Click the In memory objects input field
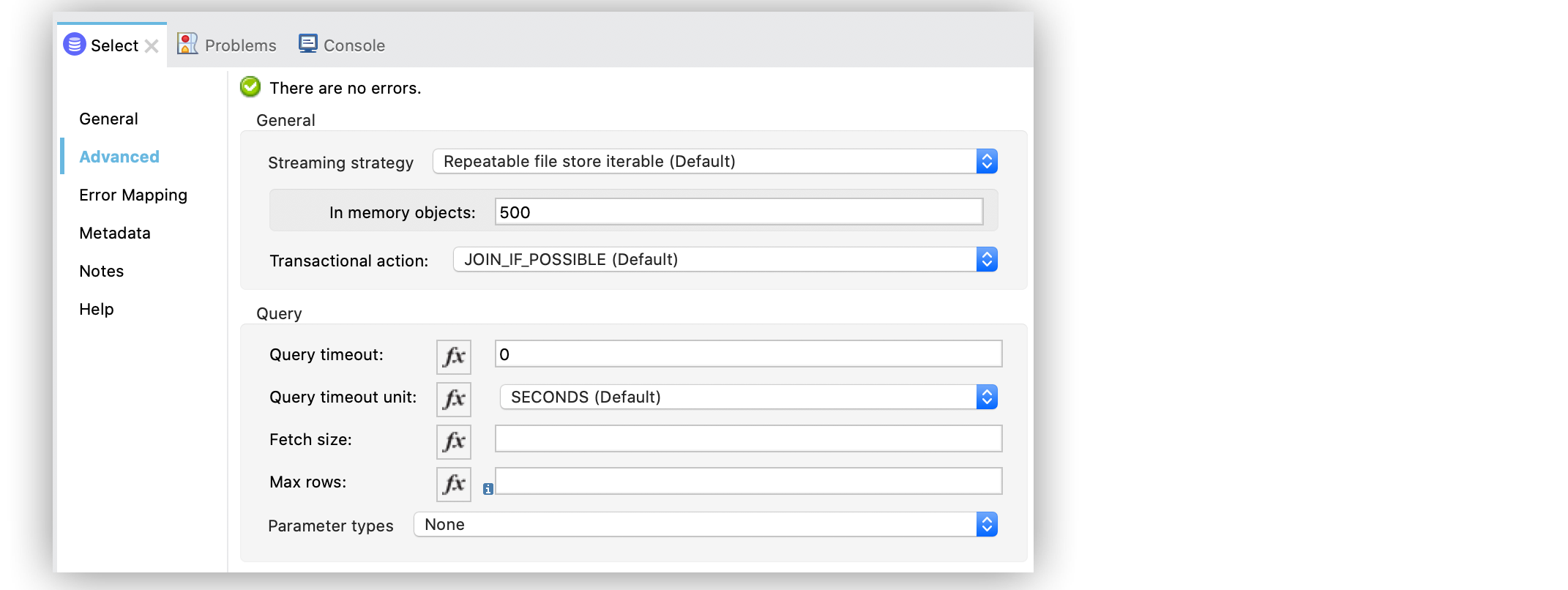The width and height of the screenshot is (1568, 590). coord(738,212)
